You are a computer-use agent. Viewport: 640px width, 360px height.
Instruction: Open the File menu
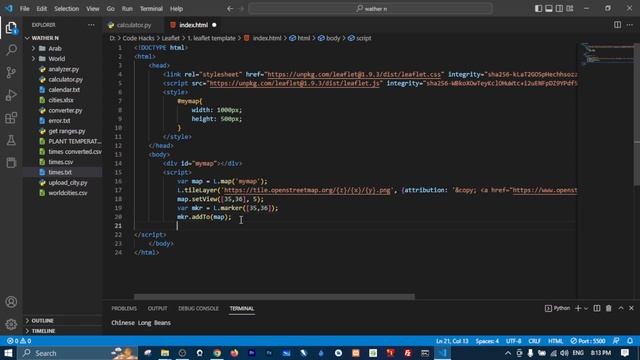point(24,9)
